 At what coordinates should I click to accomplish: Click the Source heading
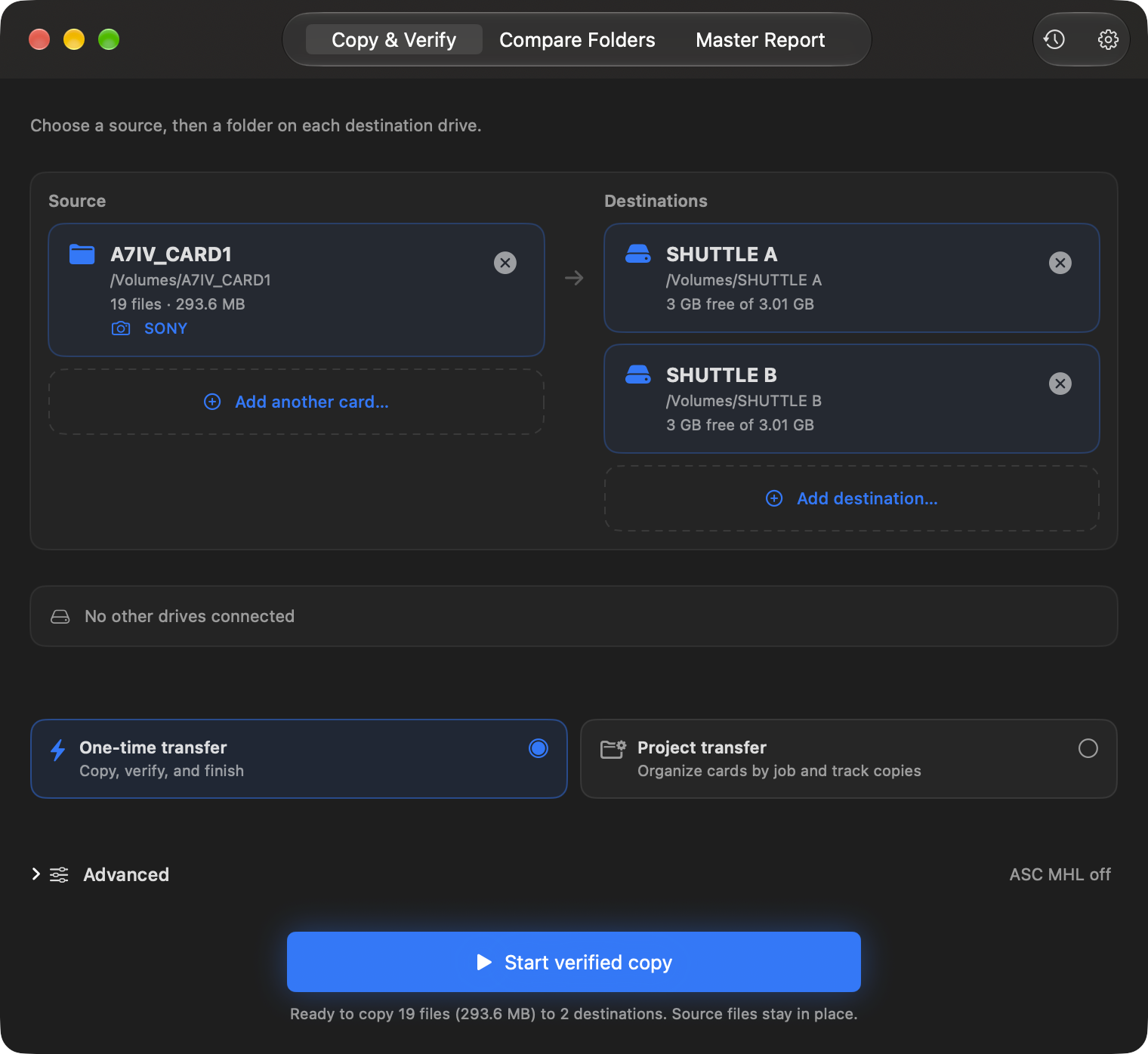point(77,201)
